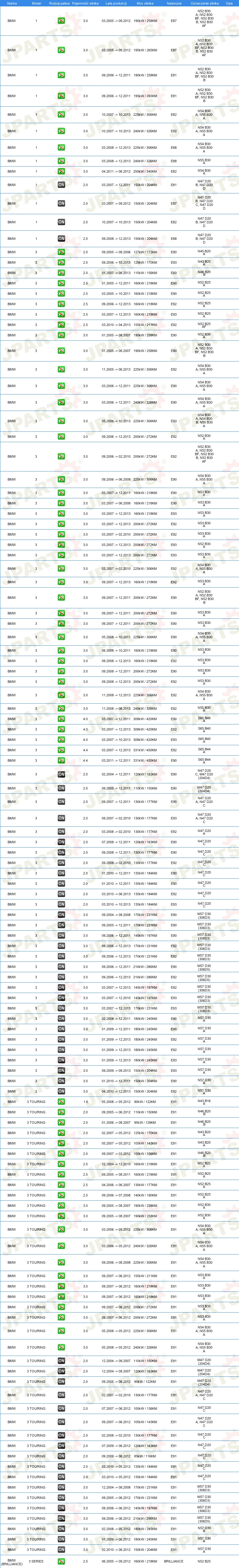Click petrol icon for E88 225kW/306KM row
Image resolution: width=239 pixels, height=1568 pixels.
click(x=61, y=147)
